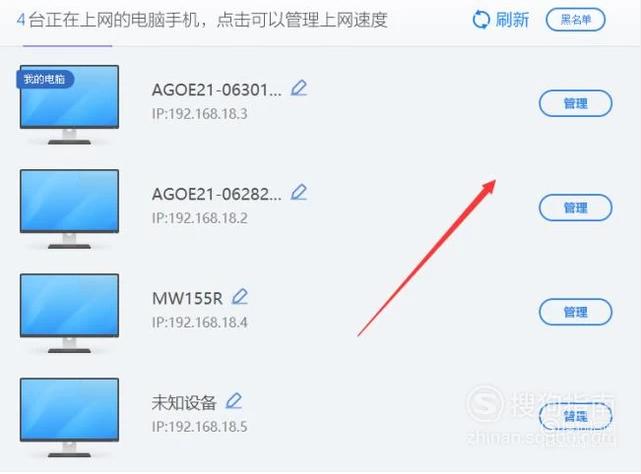Click monitor icon for MW155R device
The height and width of the screenshot is (474, 641).
(x=69, y=313)
